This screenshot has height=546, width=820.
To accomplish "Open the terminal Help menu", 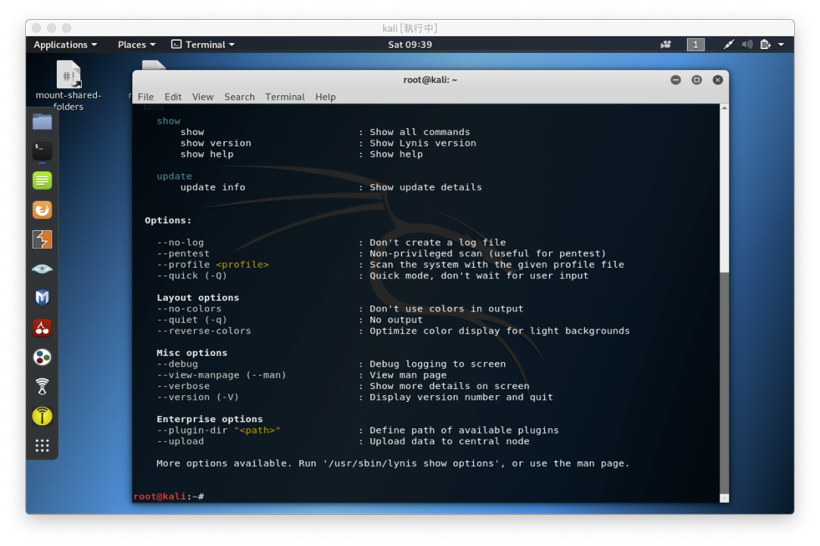I will (325, 97).
